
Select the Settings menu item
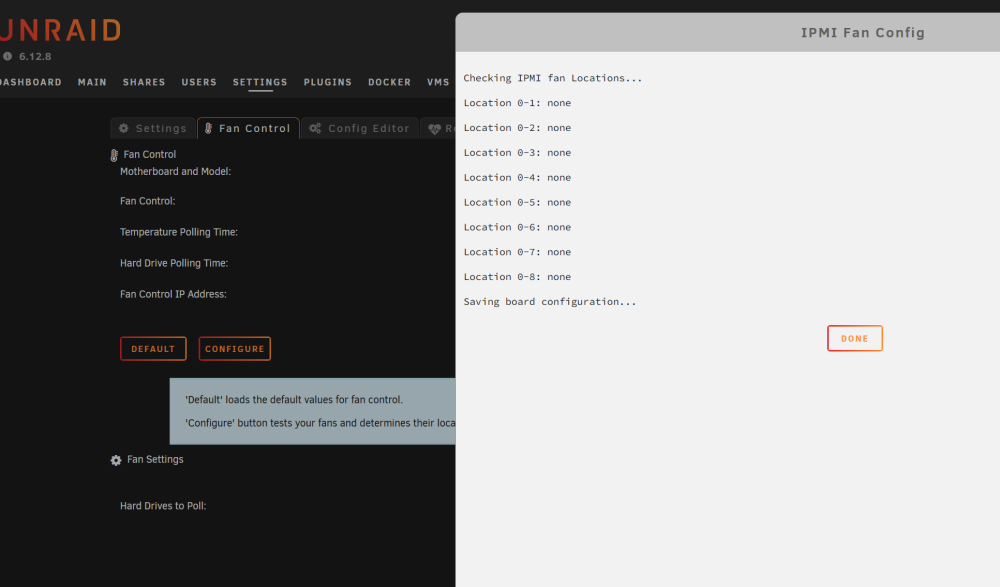point(260,82)
